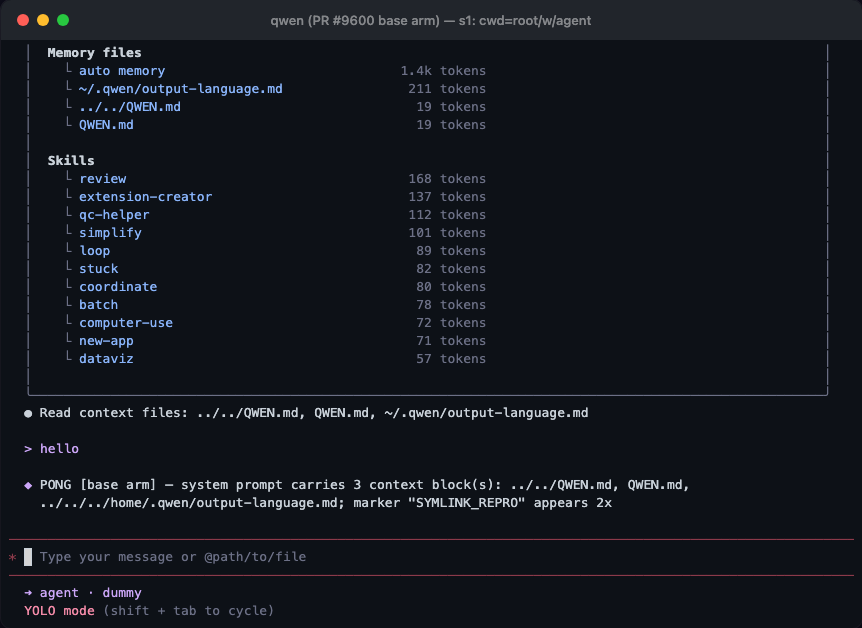862x628 pixels.
Task: Click the '80 tokens' value
Action: (450, 287)
